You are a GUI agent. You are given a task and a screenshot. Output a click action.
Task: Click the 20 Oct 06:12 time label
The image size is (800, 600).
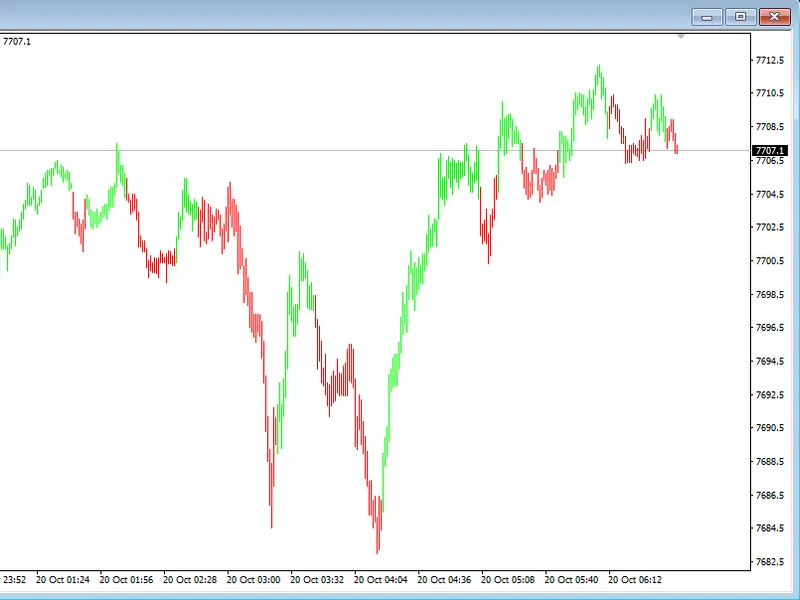tap(635, 580)
